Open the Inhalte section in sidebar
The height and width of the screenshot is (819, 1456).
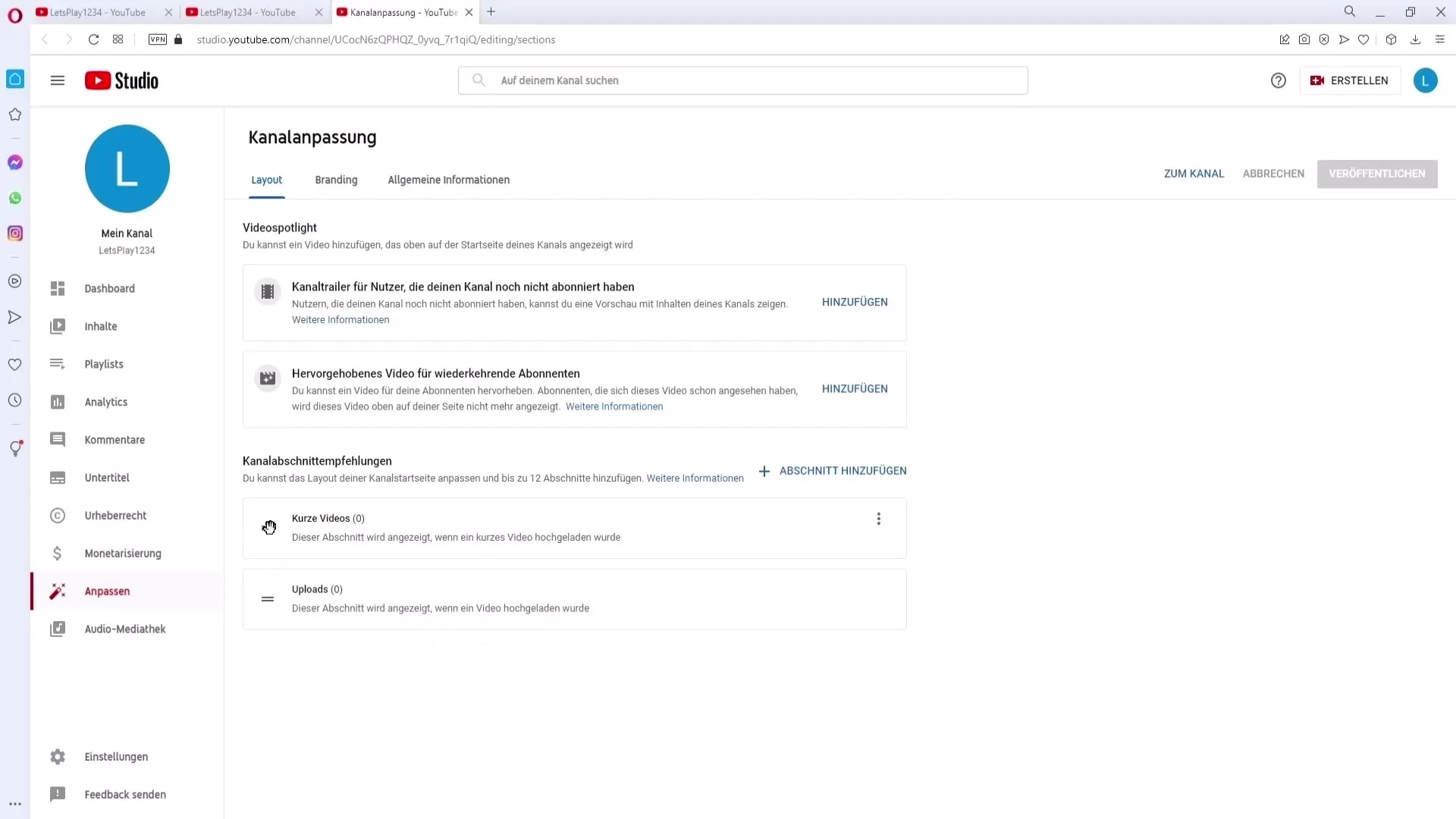tap(101, 326)
